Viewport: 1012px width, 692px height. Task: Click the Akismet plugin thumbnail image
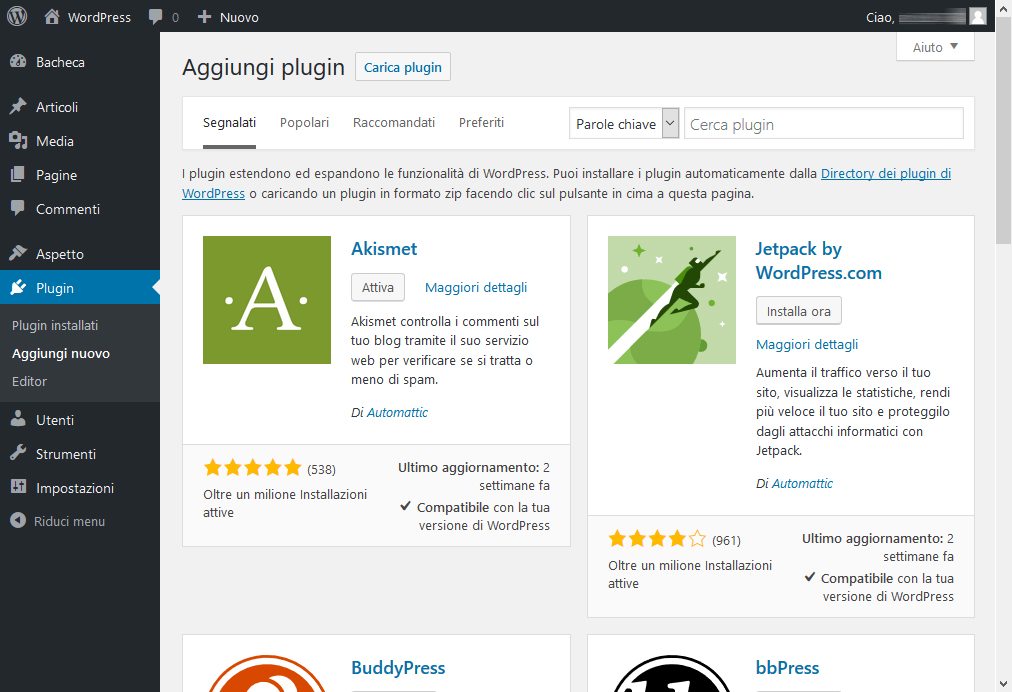[x=266, y=300]
